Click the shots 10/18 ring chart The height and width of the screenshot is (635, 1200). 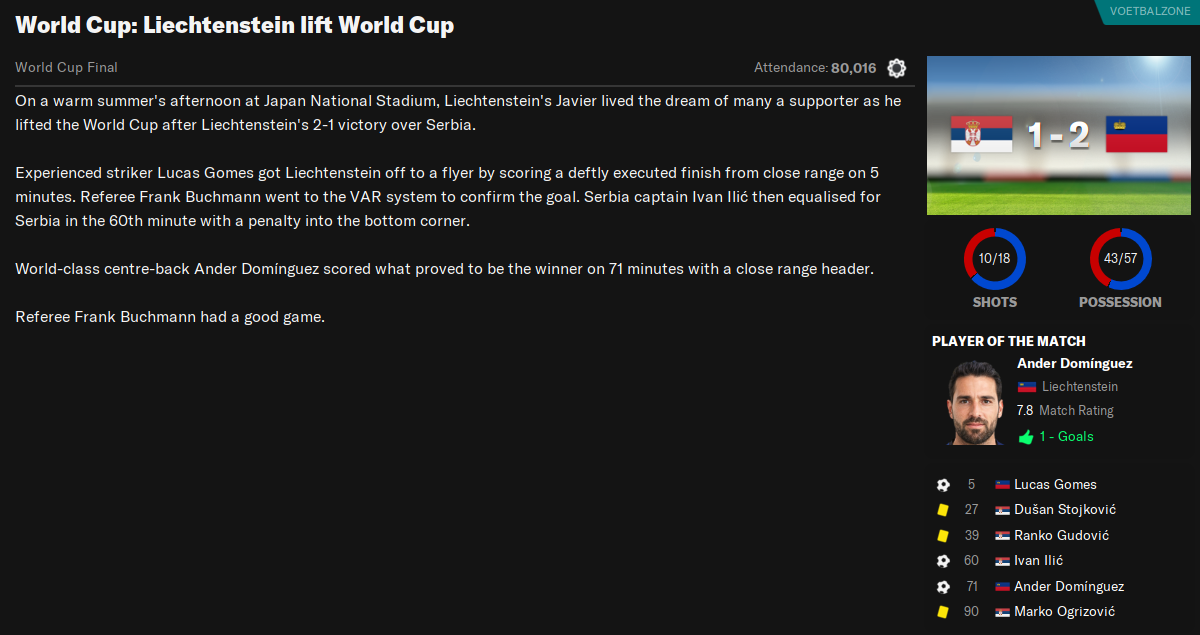click(995, 259)
